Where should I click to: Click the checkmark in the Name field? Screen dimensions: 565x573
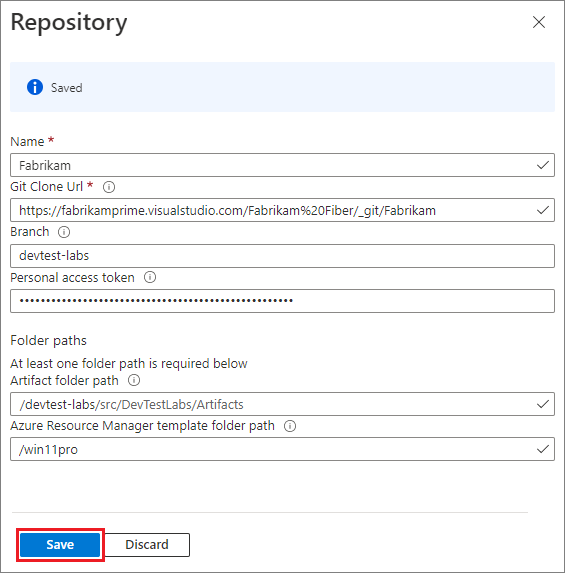coord(543,165)
